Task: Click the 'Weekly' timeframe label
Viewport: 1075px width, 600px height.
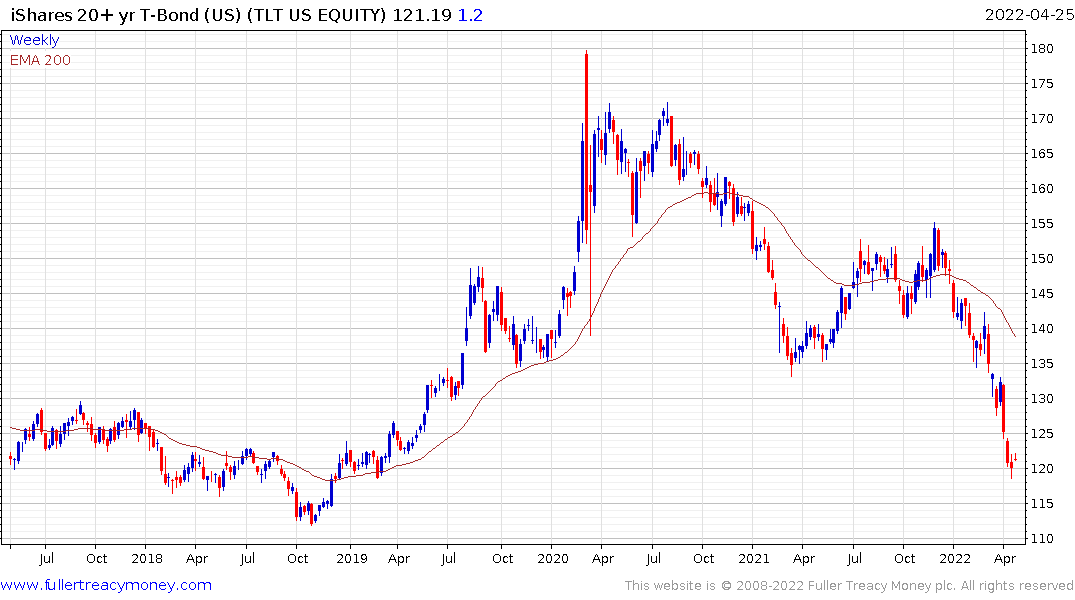Action: coord(34,40)
